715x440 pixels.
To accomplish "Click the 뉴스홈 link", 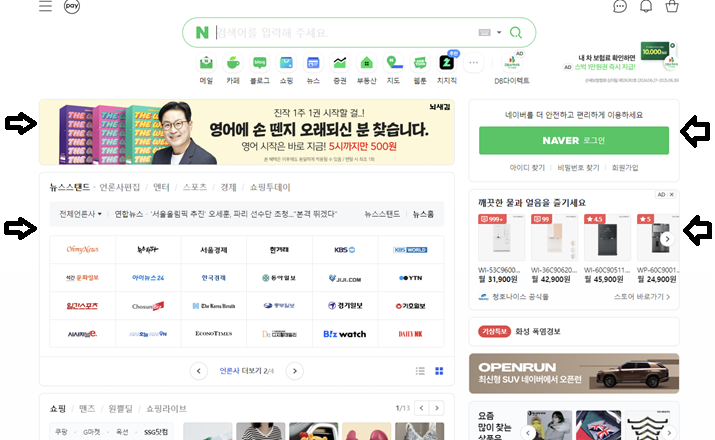I will tap(423, 214).
